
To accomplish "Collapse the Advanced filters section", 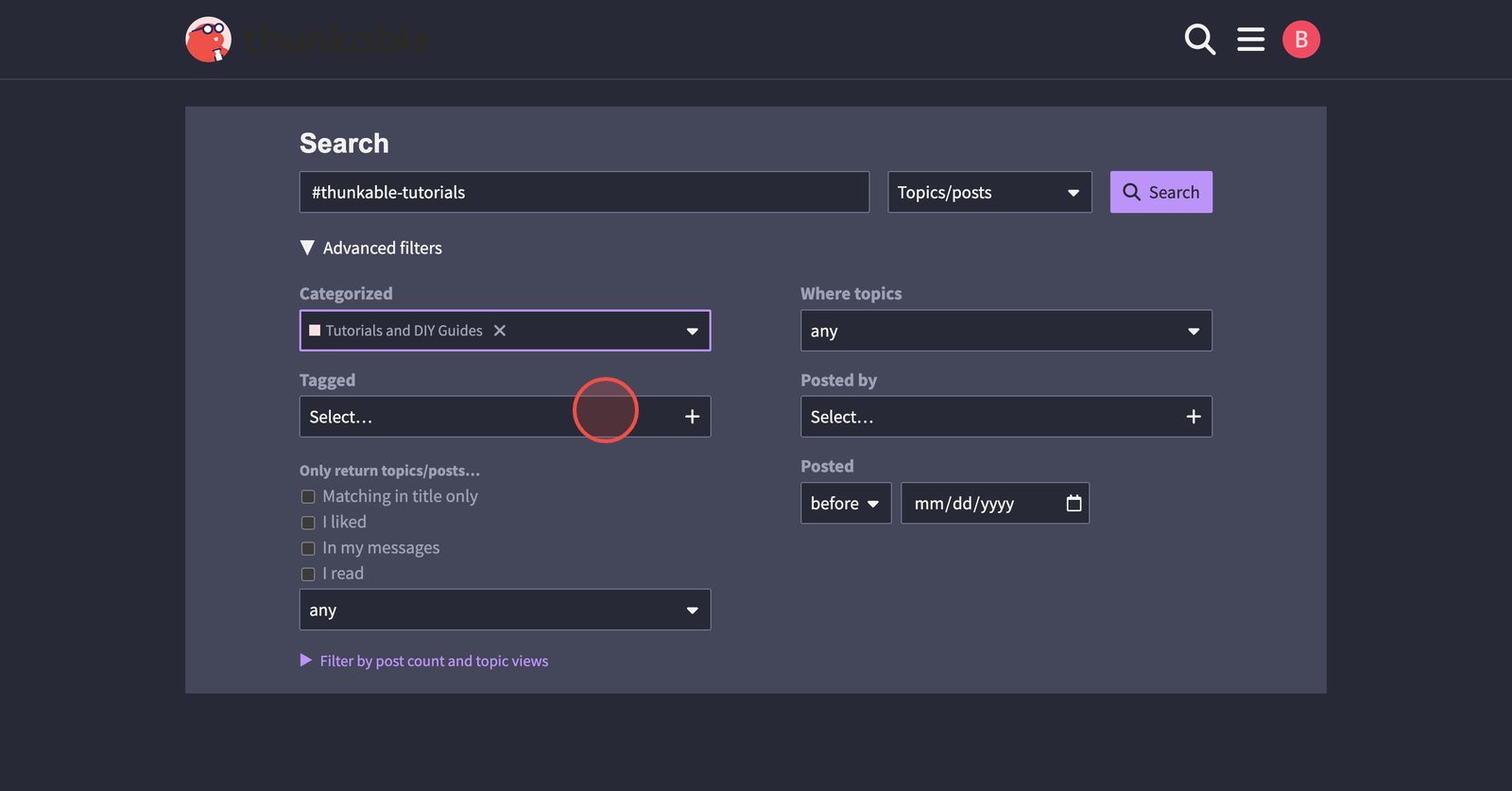I will 370,248.
